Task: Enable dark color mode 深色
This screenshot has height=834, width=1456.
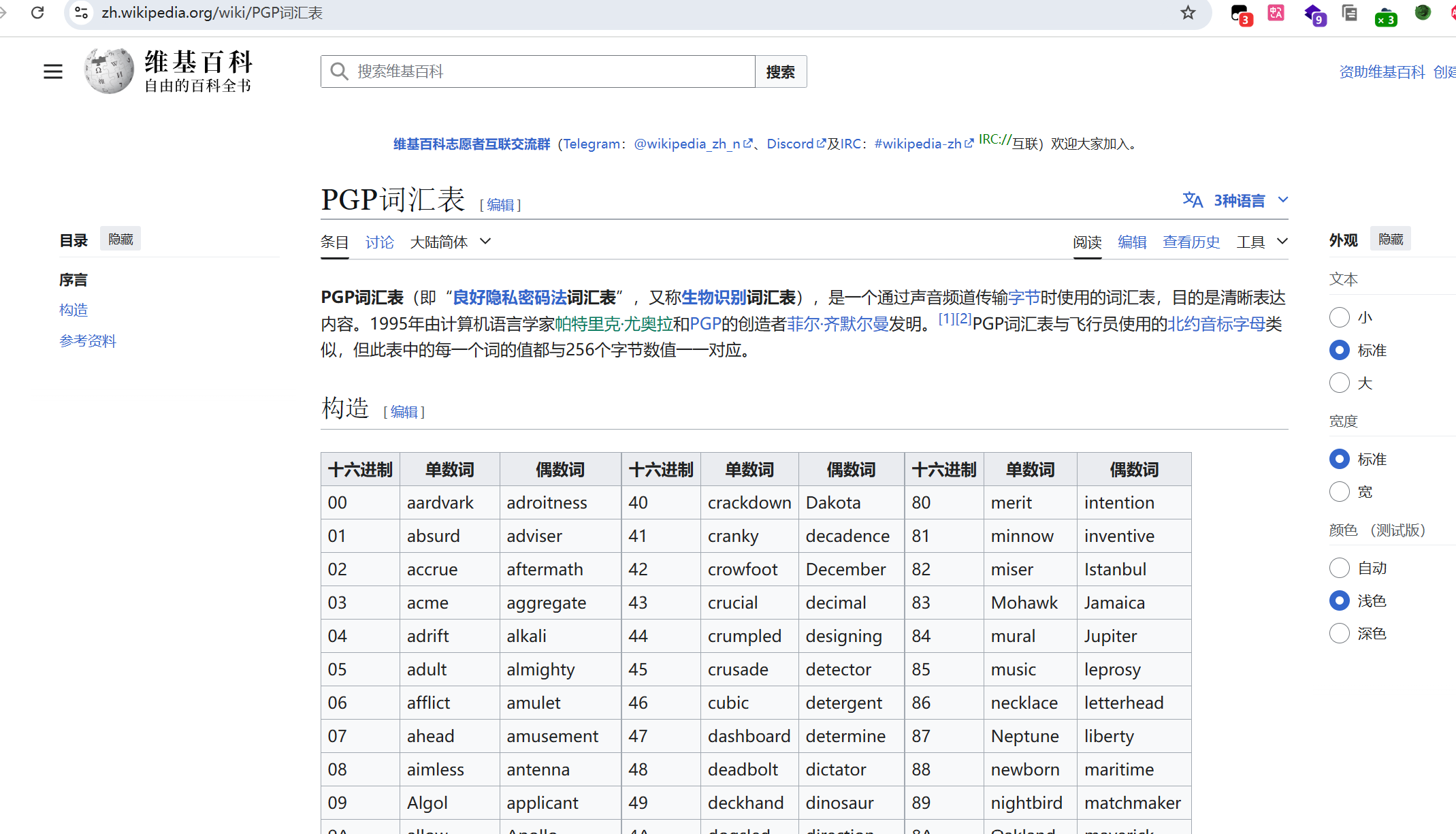Action: tap(1339, 634)
